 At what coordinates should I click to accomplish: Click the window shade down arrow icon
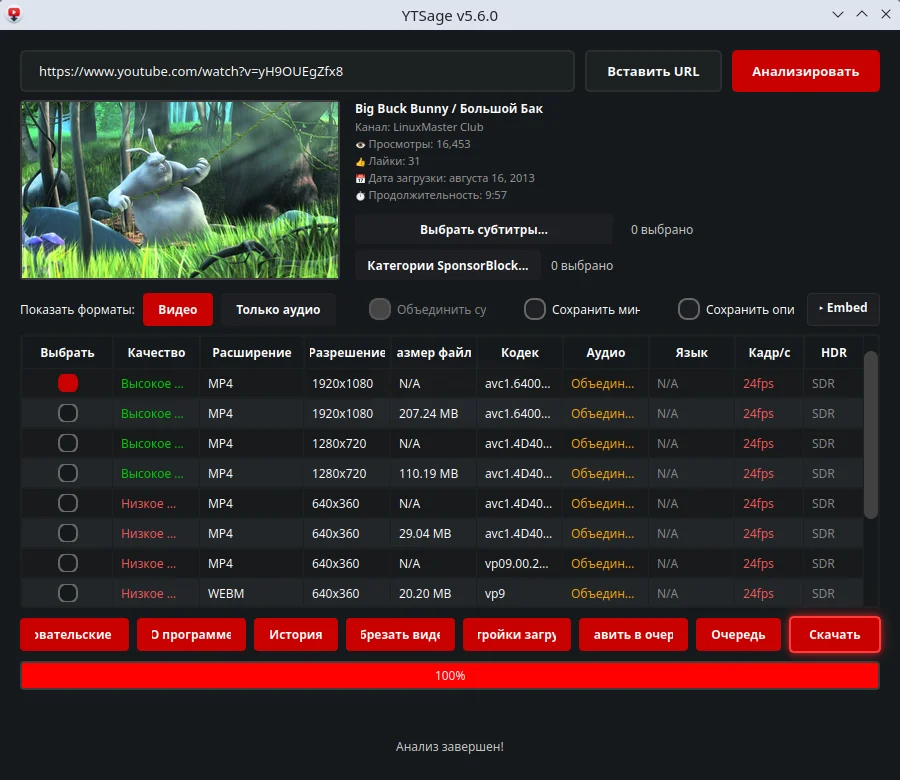tap(838, 15)
